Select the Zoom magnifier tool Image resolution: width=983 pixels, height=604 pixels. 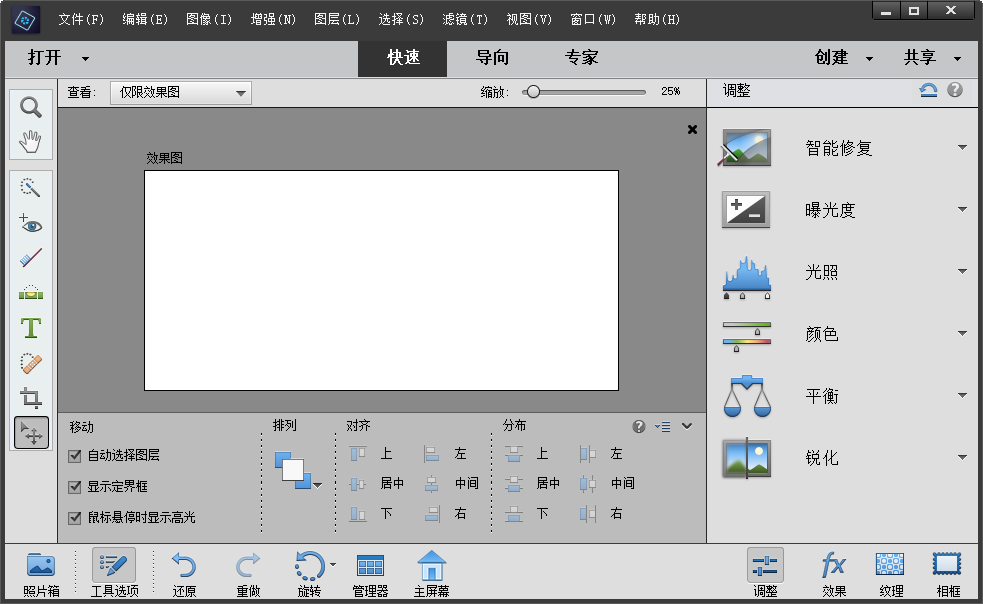31,107
